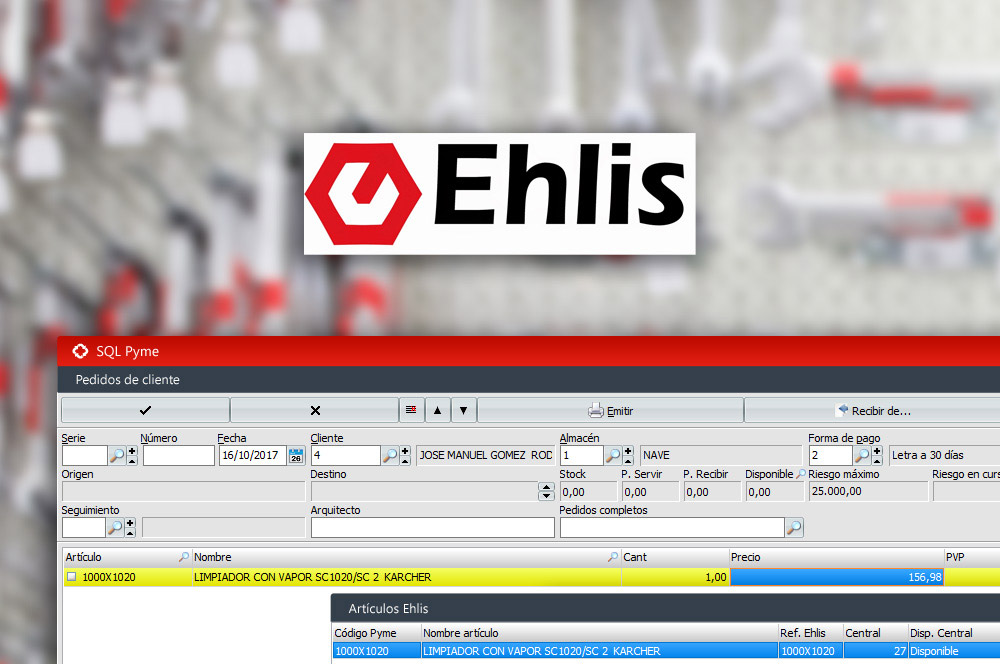The width and height of the screenshot is (1000, 664).
Task: Click the checkmark confirm button
Action: click(x=145, y=410)
